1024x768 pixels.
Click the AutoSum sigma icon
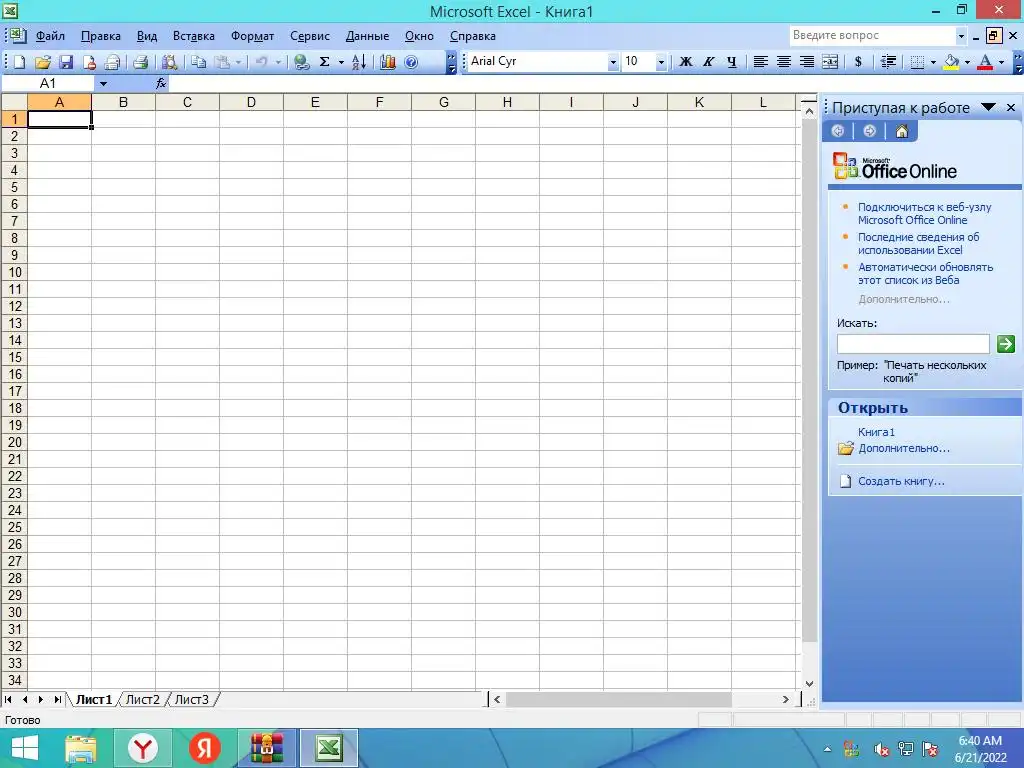coord(325,62)
